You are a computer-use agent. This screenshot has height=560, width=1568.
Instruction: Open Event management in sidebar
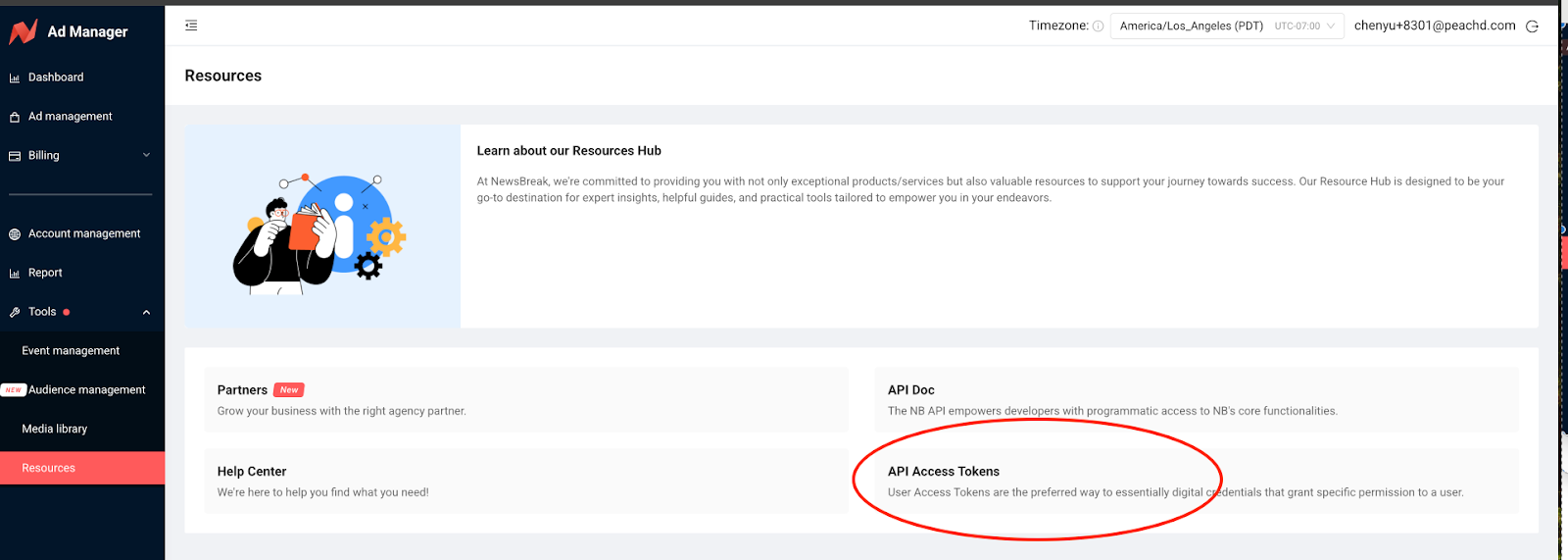tap(71, 351)
